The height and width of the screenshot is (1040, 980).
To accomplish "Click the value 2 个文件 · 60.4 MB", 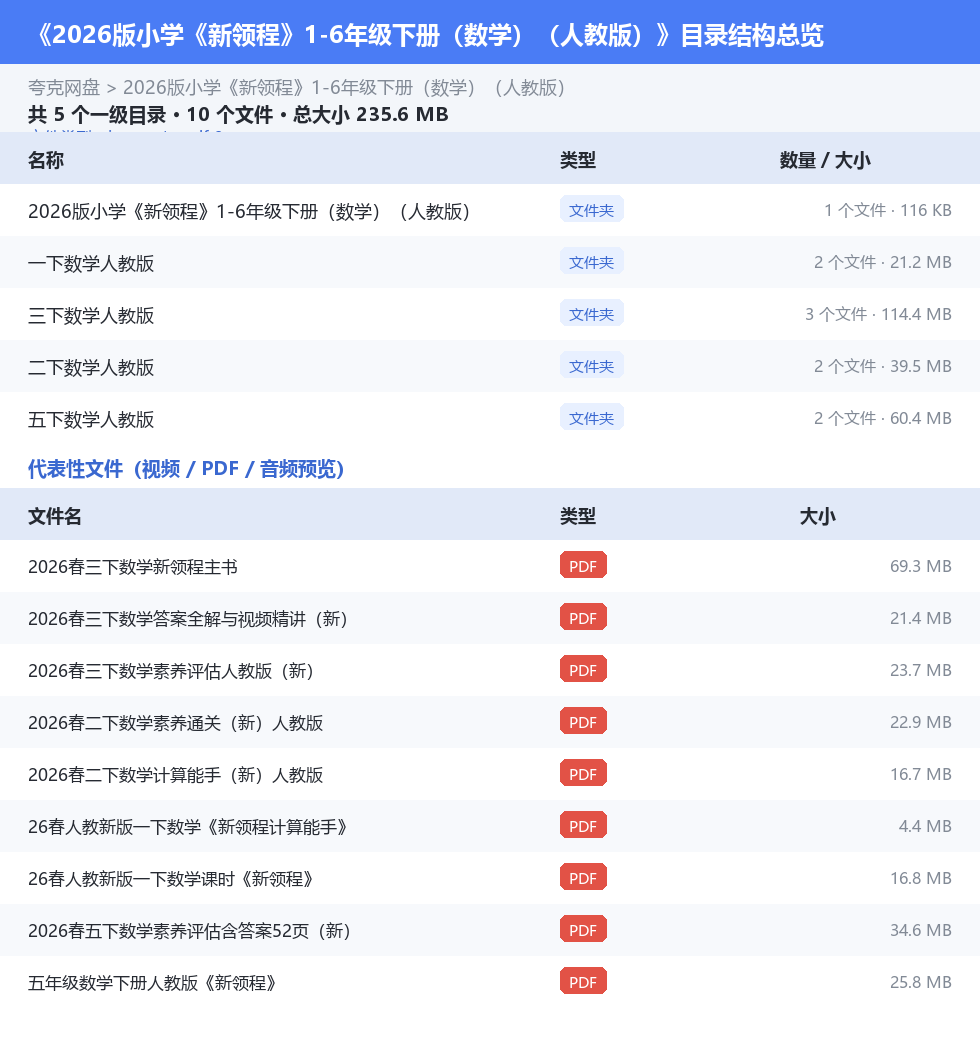I will point(883,418).
